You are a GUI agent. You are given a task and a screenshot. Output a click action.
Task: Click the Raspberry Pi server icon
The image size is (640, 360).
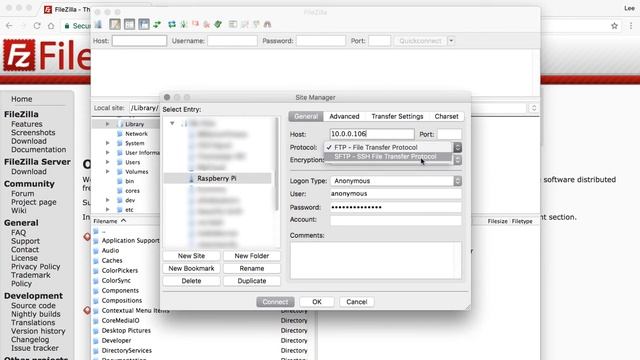[x=191, y=178]
